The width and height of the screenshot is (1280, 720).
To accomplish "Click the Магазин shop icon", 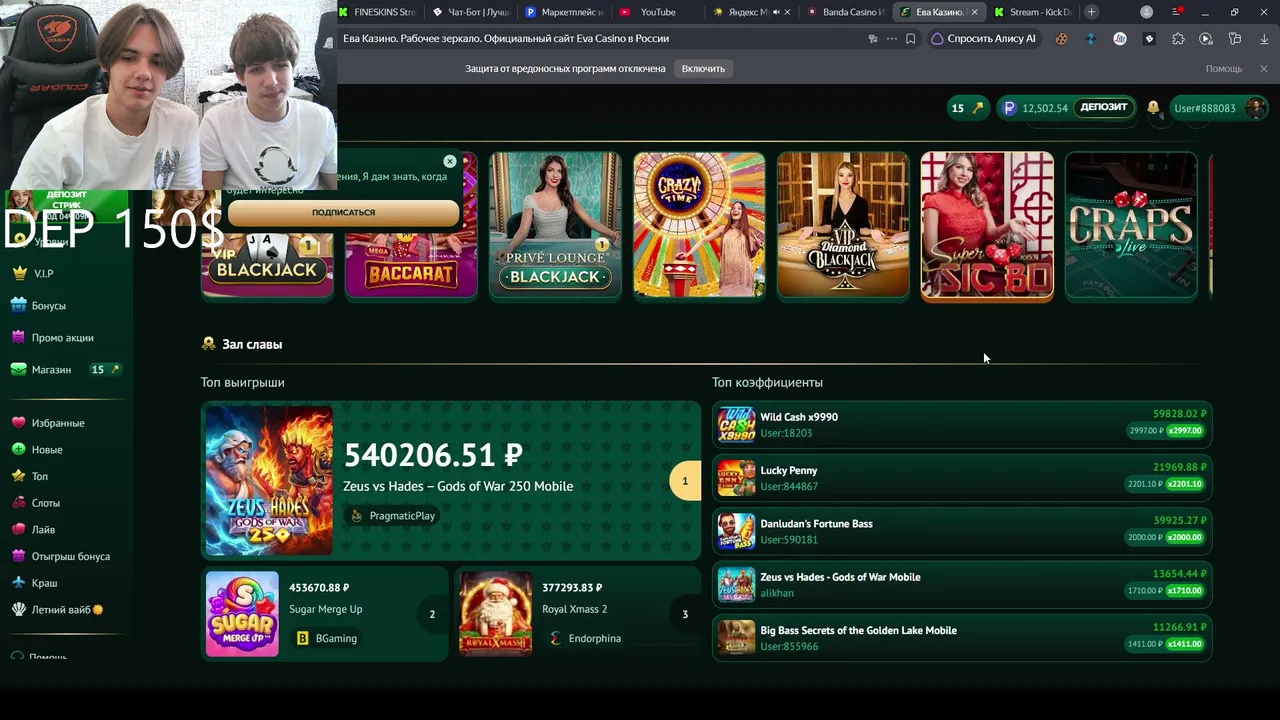I will [x=19, y=369].
